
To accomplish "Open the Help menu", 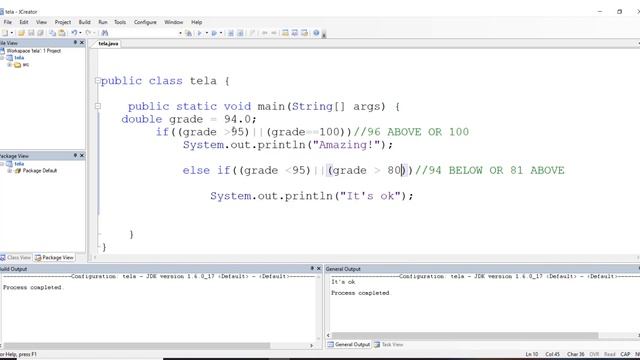I will [x=197, y=22].
